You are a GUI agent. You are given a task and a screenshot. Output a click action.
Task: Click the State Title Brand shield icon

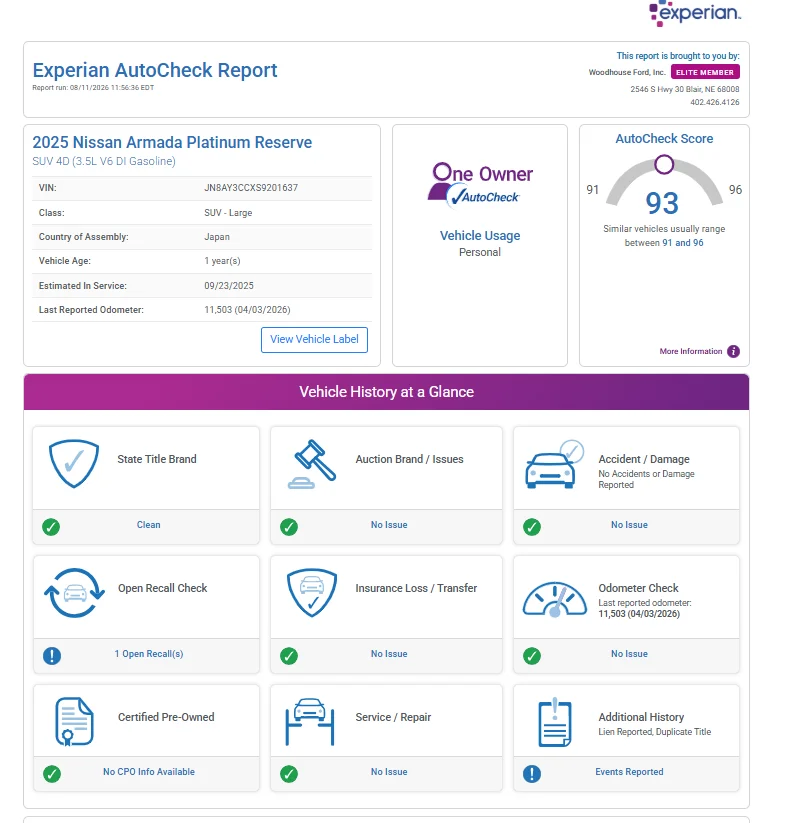coord(73,463)
